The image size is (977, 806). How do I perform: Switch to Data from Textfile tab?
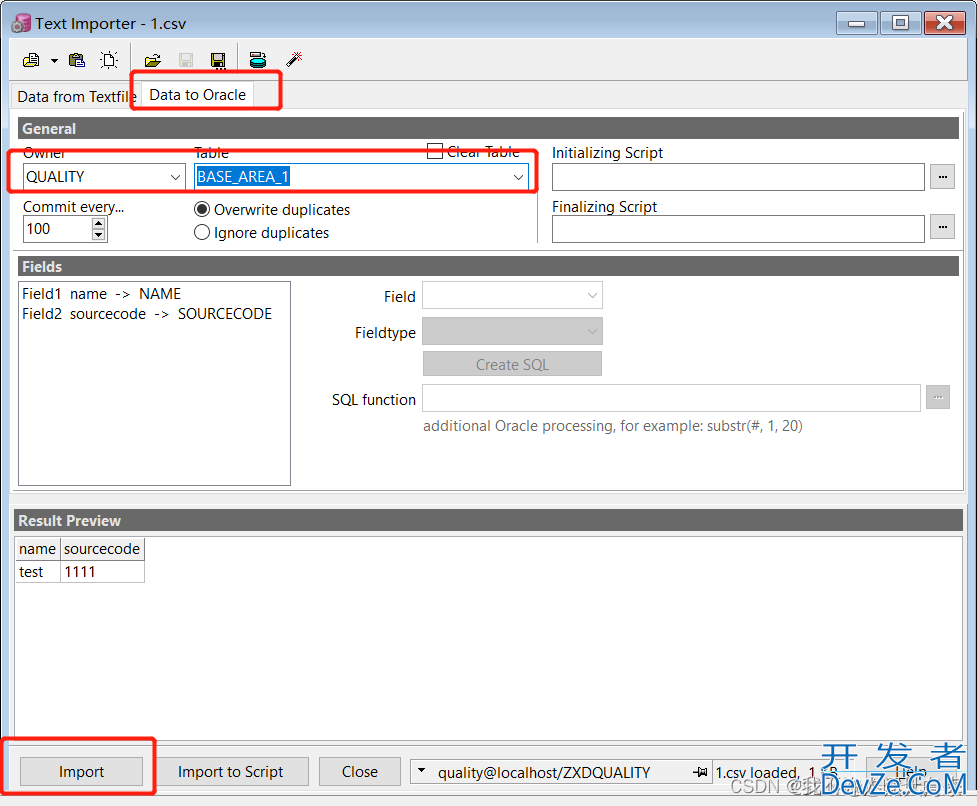point(76,97)
